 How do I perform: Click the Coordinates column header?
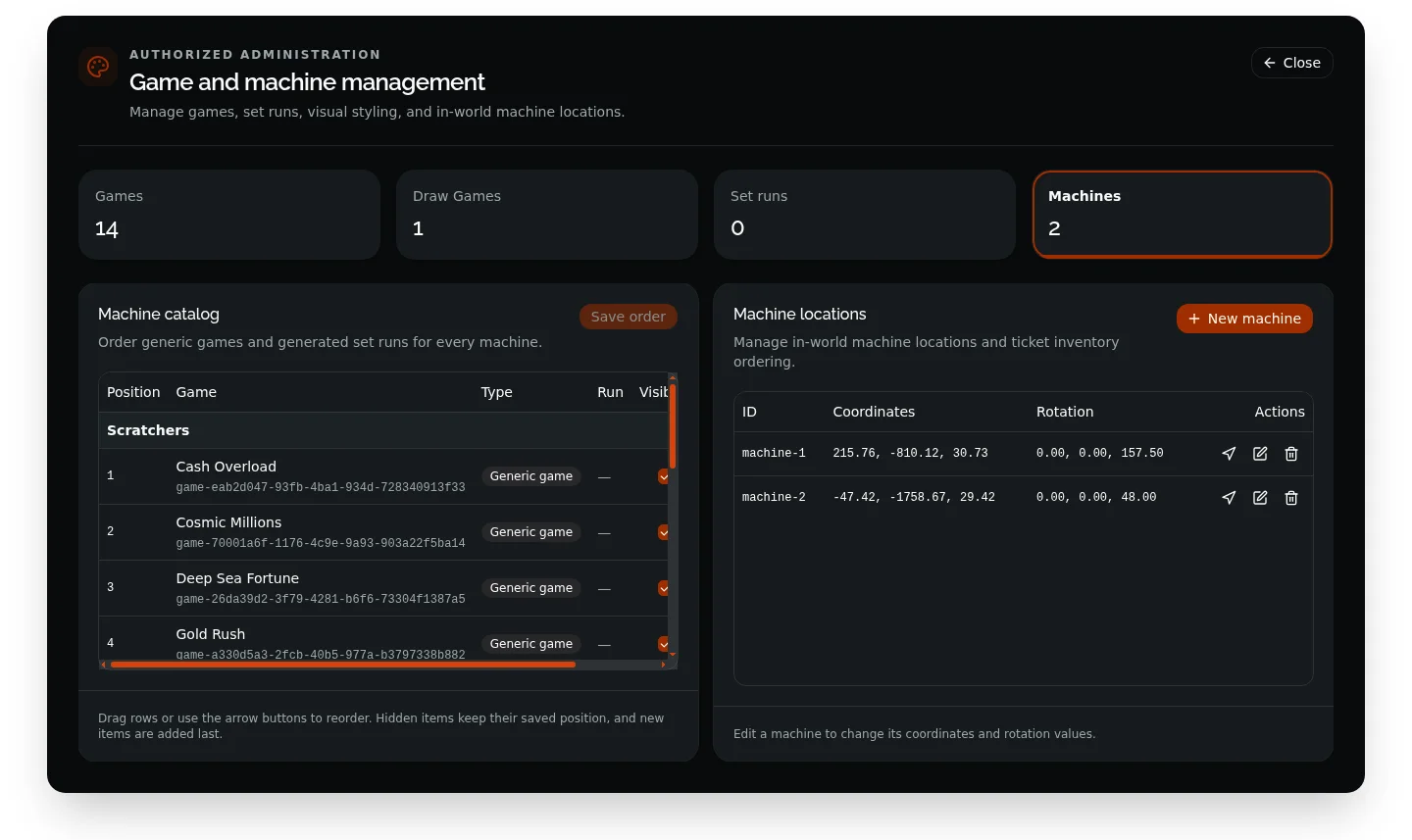tap(874, 412)
